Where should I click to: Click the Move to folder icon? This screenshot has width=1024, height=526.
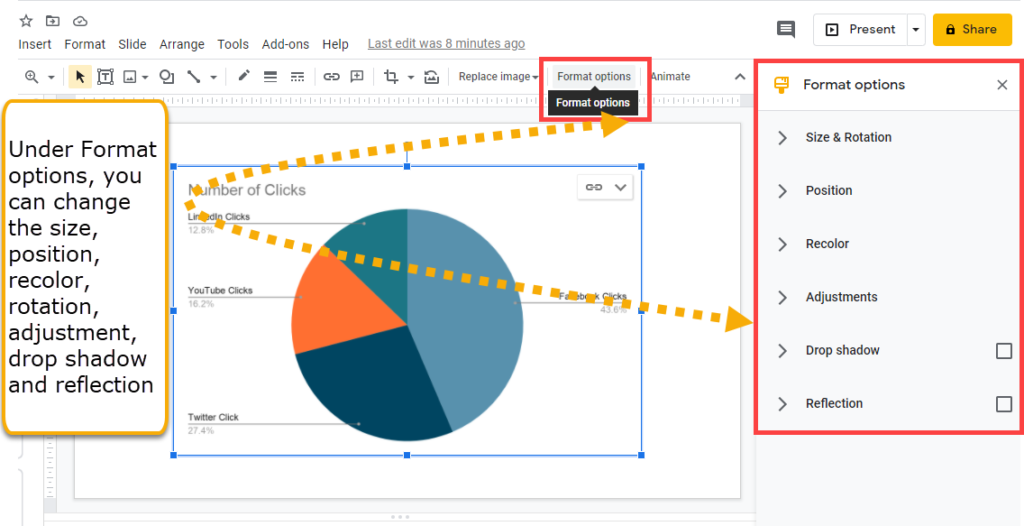coord(53,21)
